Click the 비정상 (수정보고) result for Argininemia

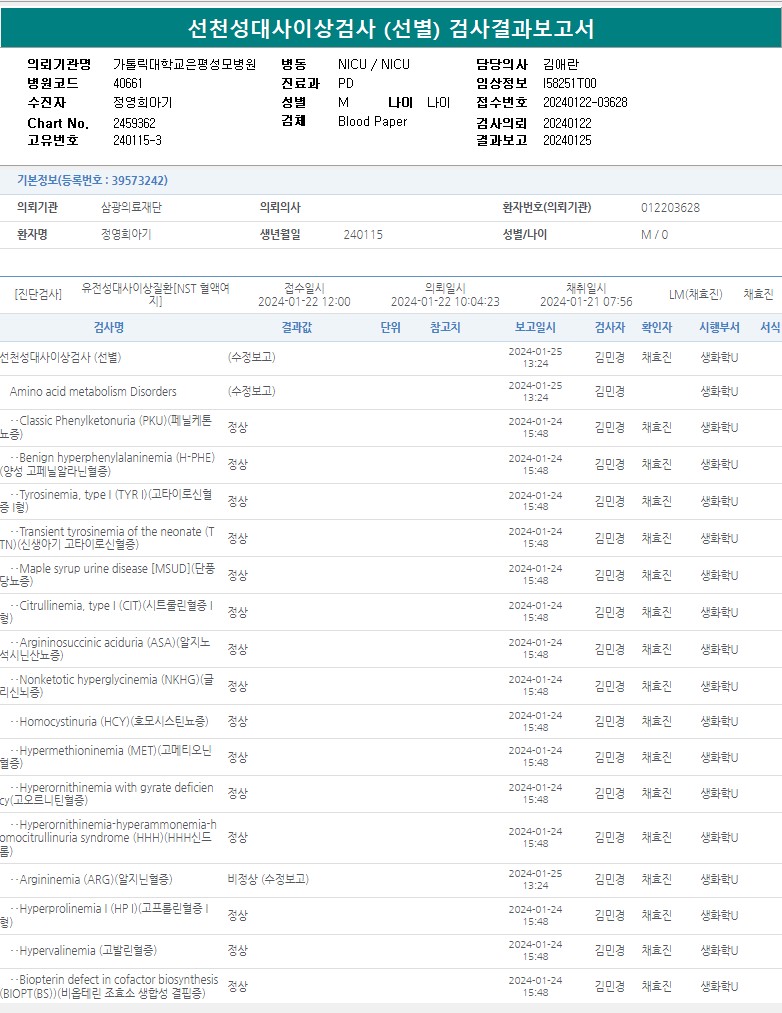click(x=267, y=879)
